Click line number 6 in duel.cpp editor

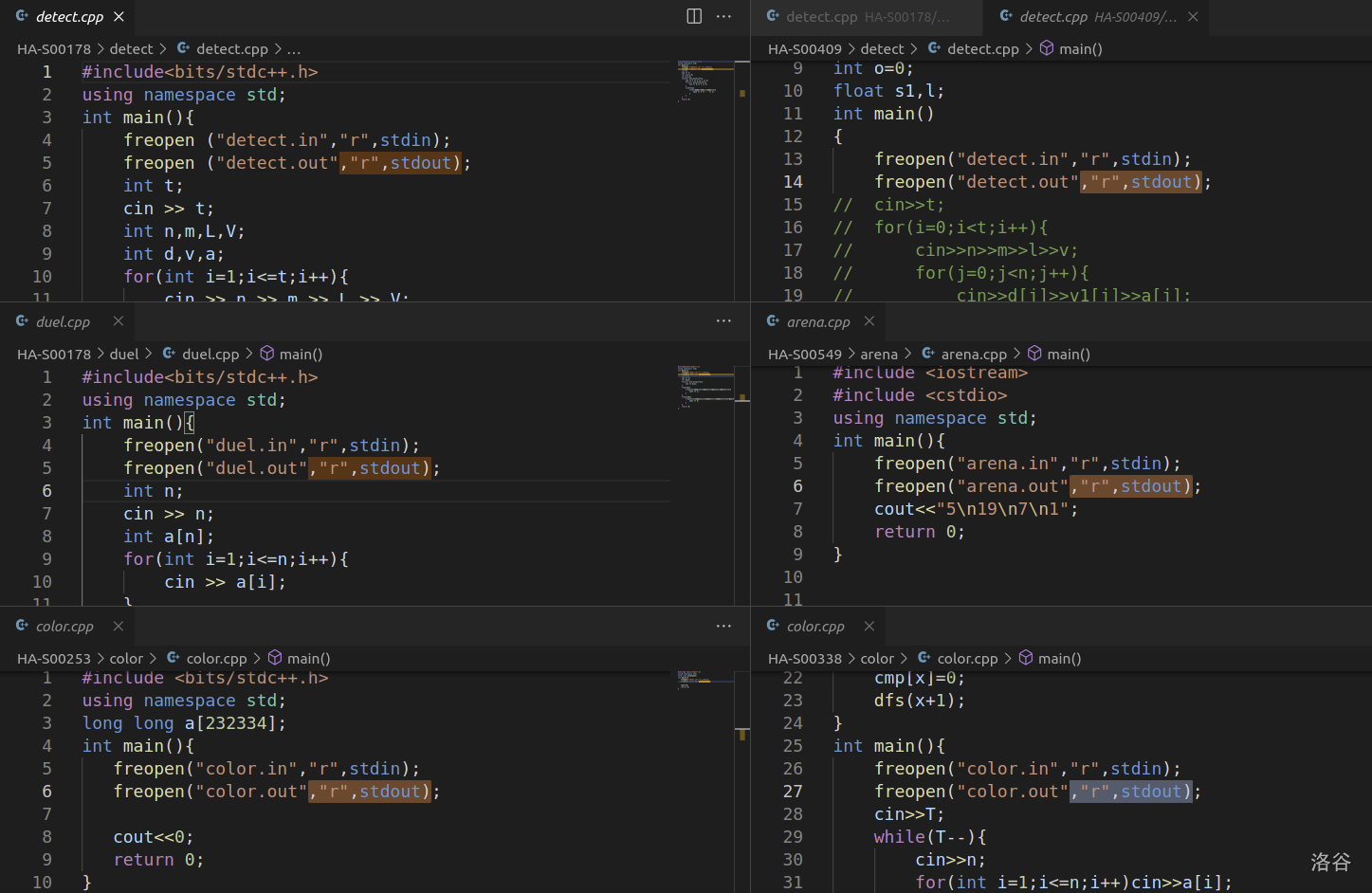(46, 491)
